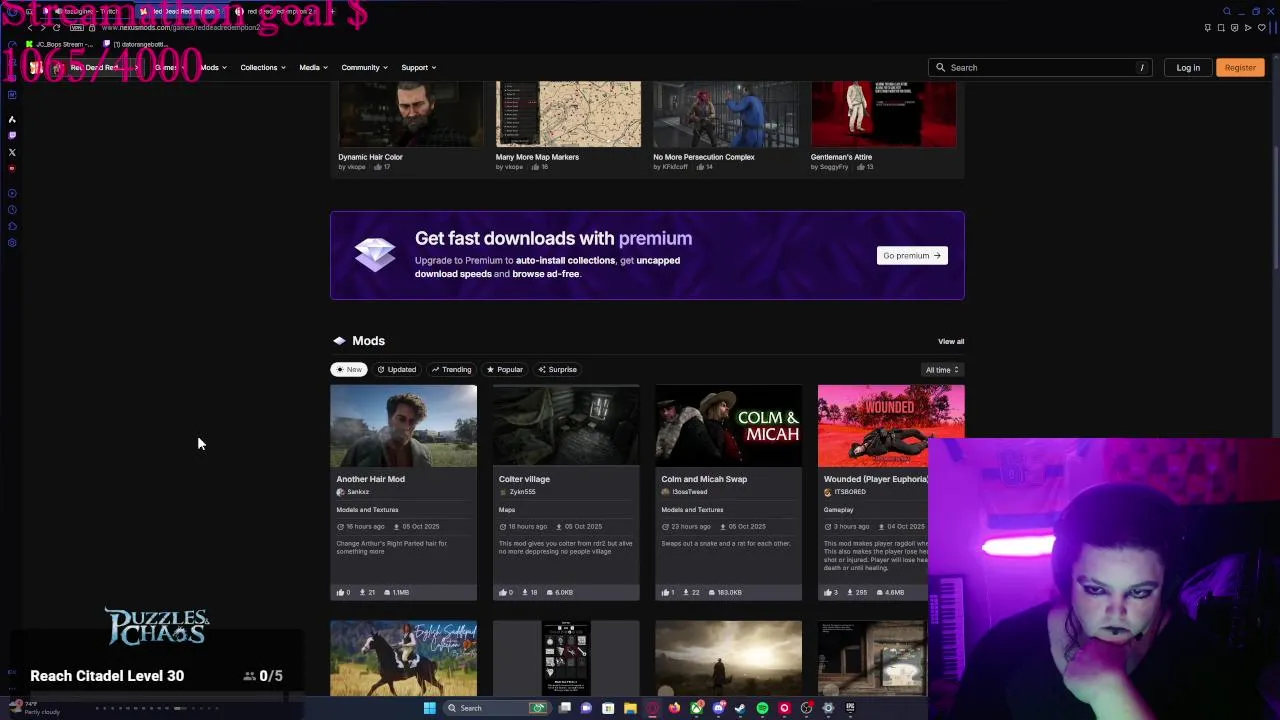Open Discord from the taskbar
Viewport: 1280px width, 720px height.
[718, 708]
